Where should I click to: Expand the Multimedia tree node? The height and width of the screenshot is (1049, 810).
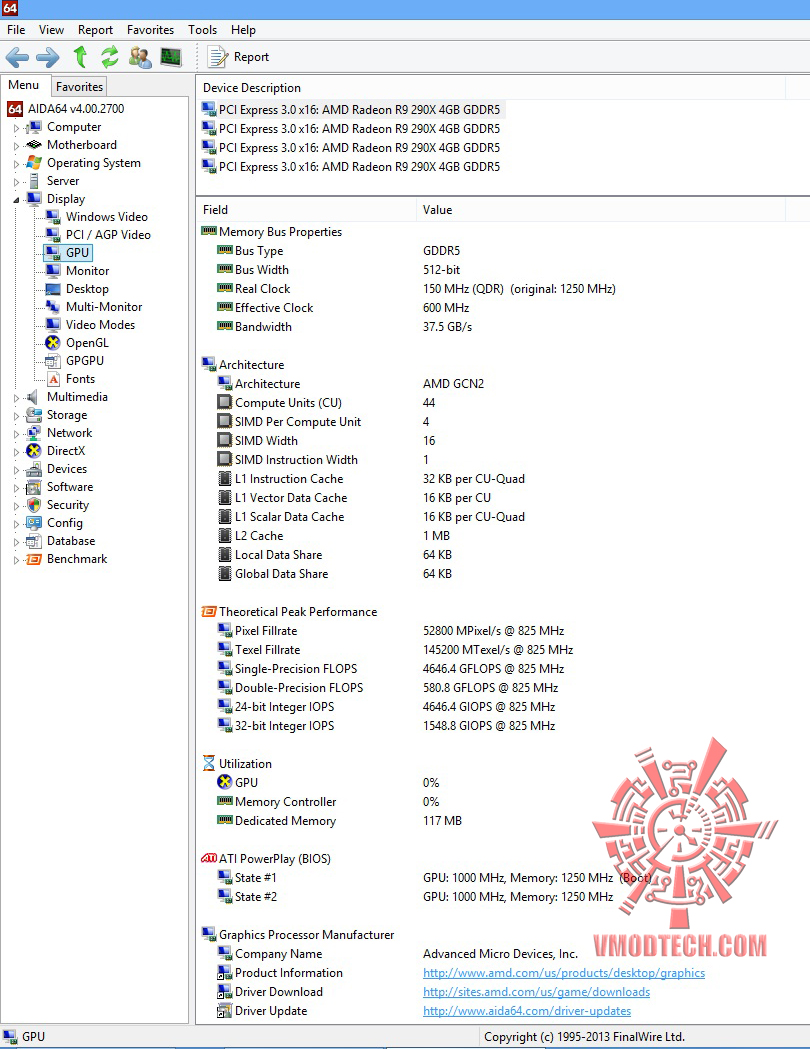pyautogui.click(x=17, y=397)
